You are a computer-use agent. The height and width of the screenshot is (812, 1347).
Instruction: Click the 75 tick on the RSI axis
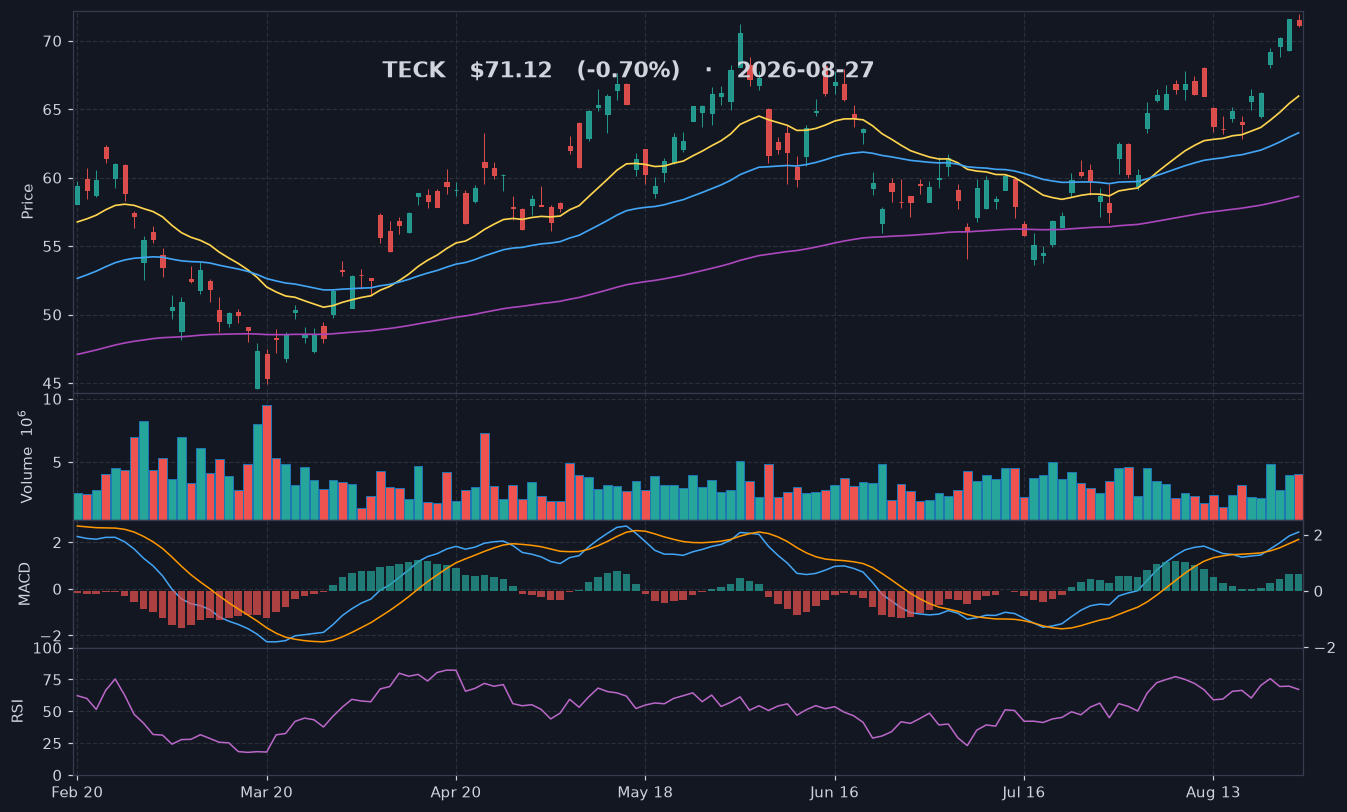53,680
